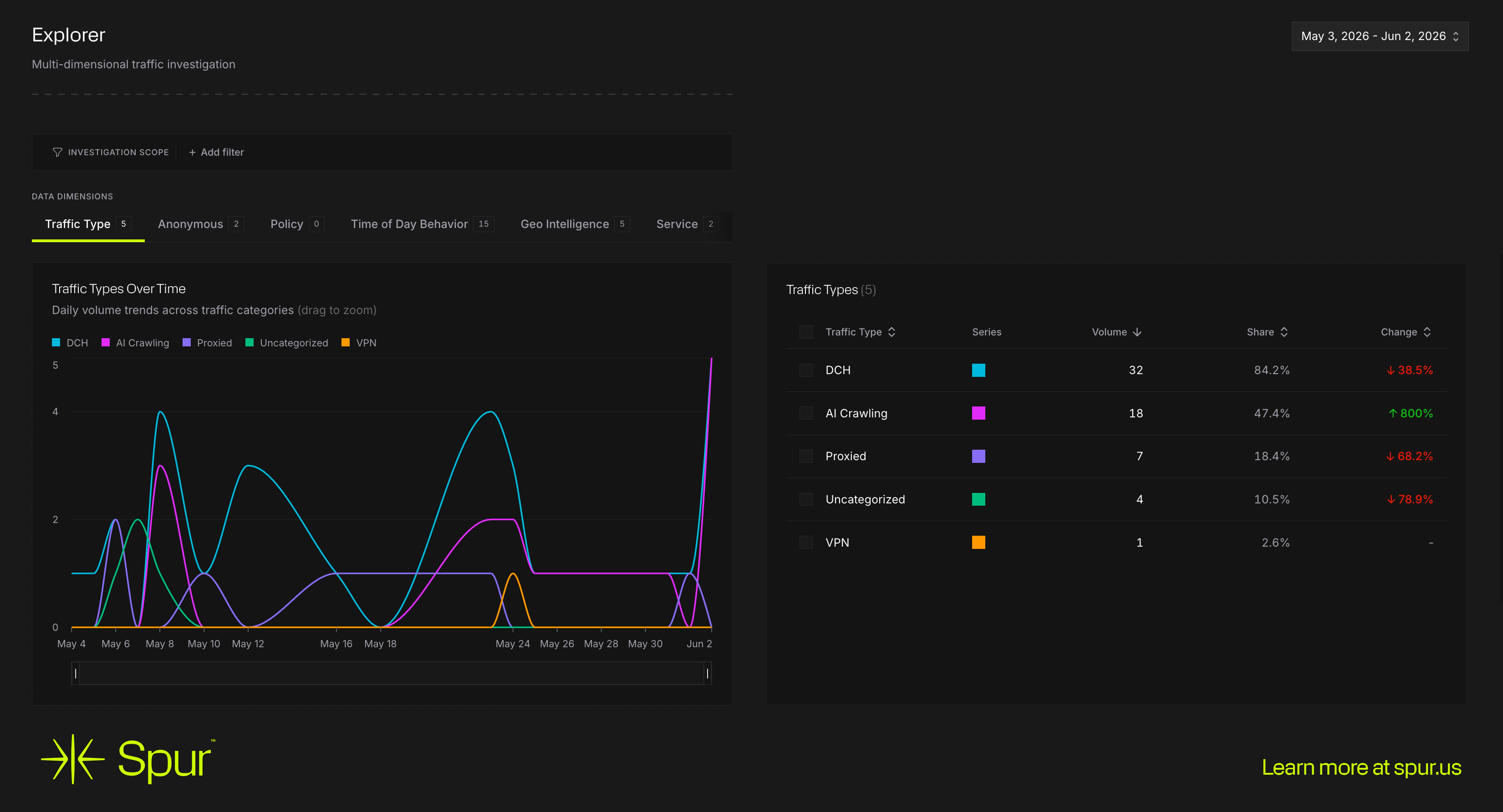
Task: Grab the left handle of chart zoom slider
Action: 75,673
